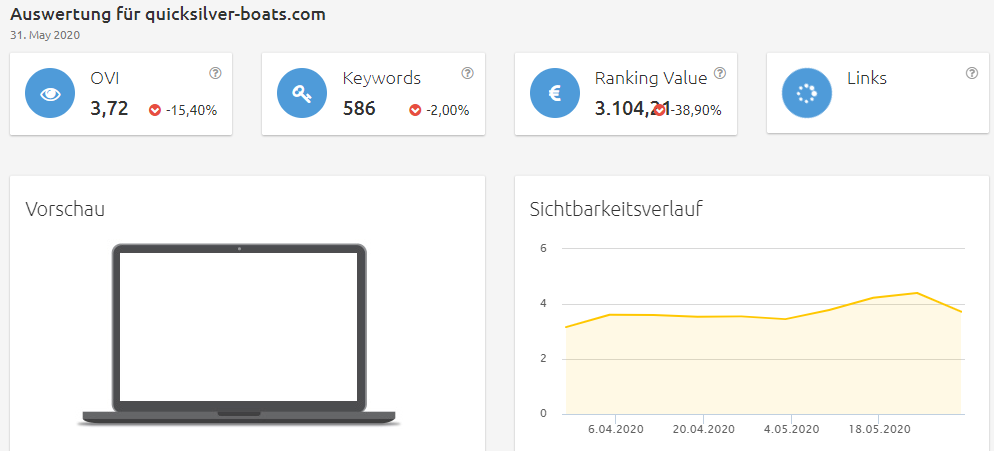The image size is (994, 451).
Task: Click the Ranking Value euro icon
Action: [555, 93]
